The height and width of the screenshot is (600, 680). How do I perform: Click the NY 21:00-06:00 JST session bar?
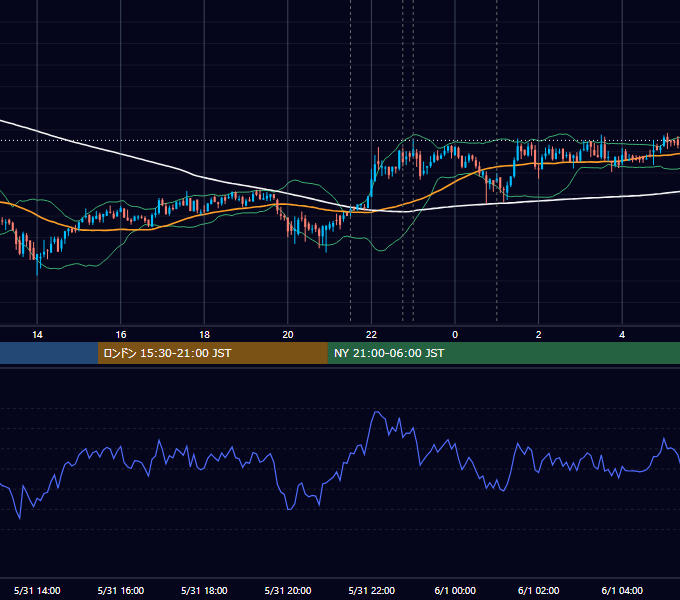pyautogui.click(x=503, y=353)
